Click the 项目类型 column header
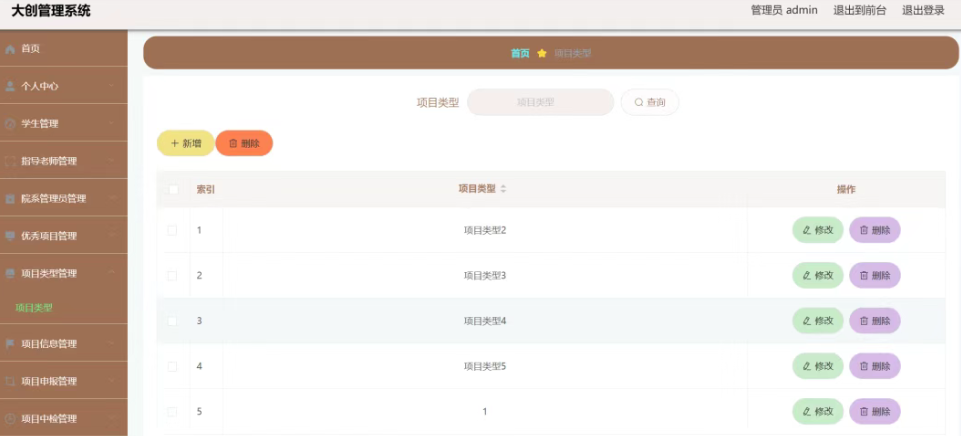This screenshot has width=961, height=436. (477, 189)
